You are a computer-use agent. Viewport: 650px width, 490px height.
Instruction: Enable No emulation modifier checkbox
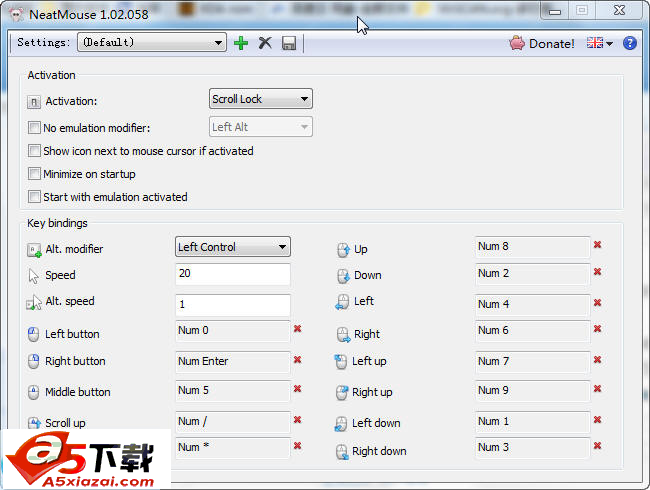pos(34,128)
